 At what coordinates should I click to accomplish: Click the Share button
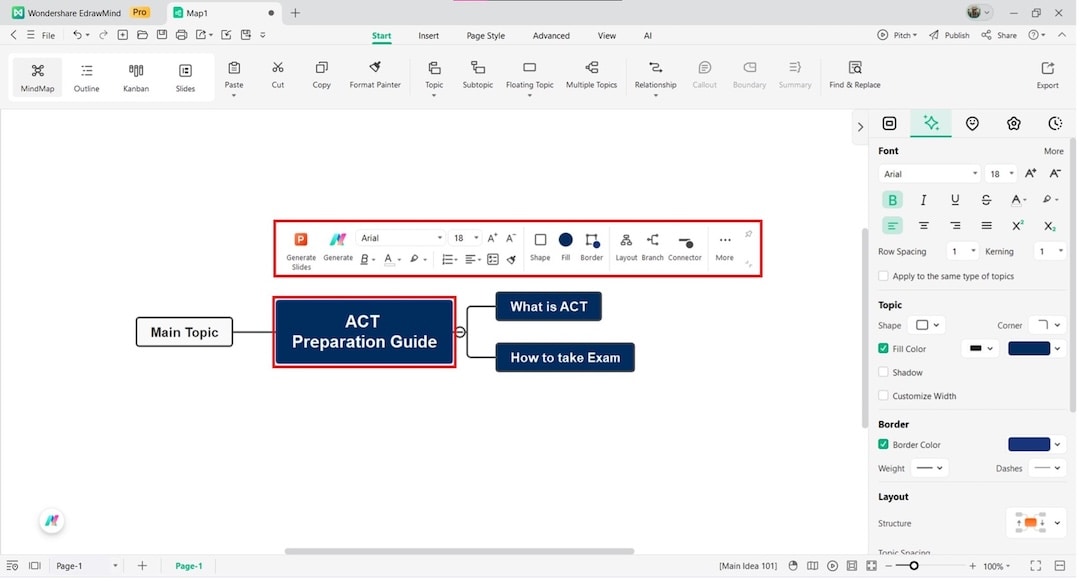[999, 35]
